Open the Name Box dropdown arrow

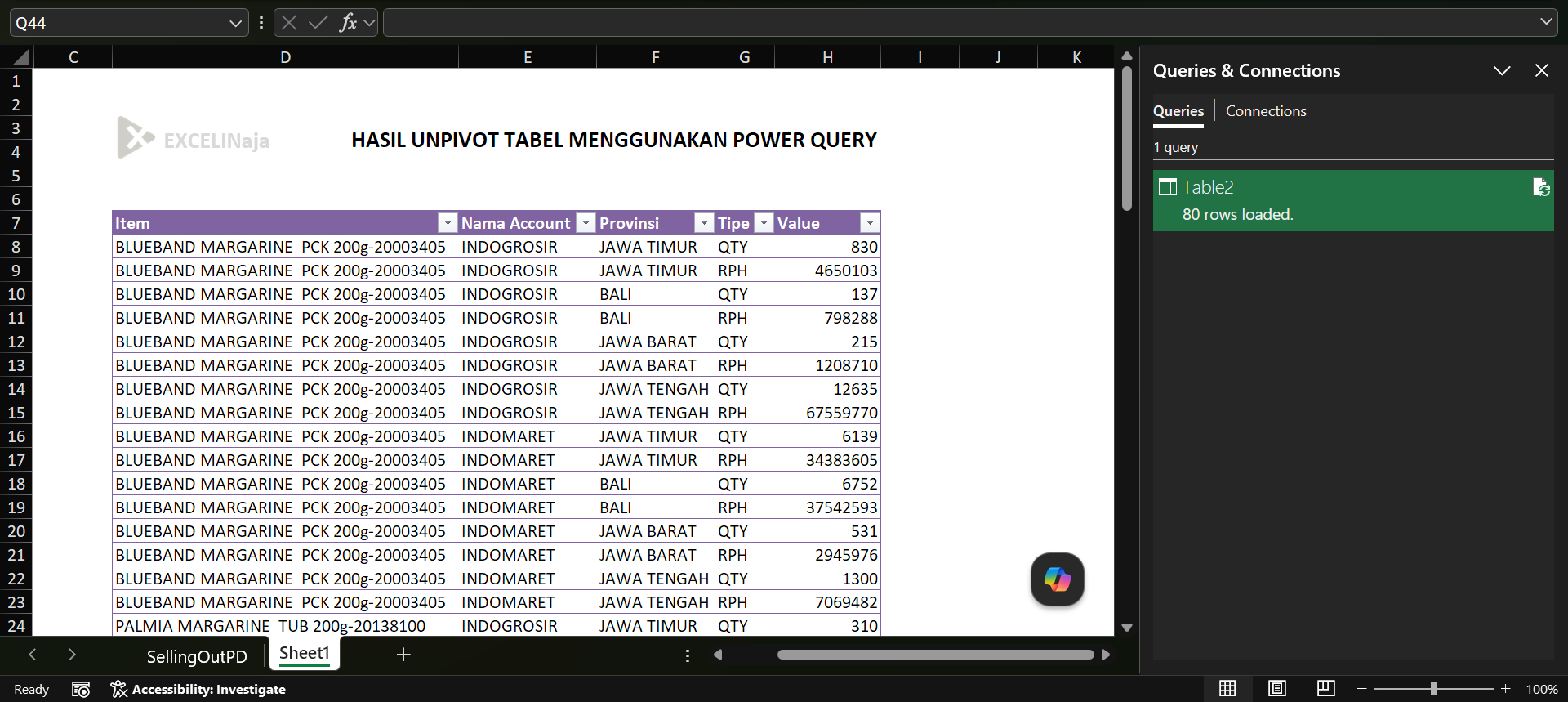click(235, 23)
